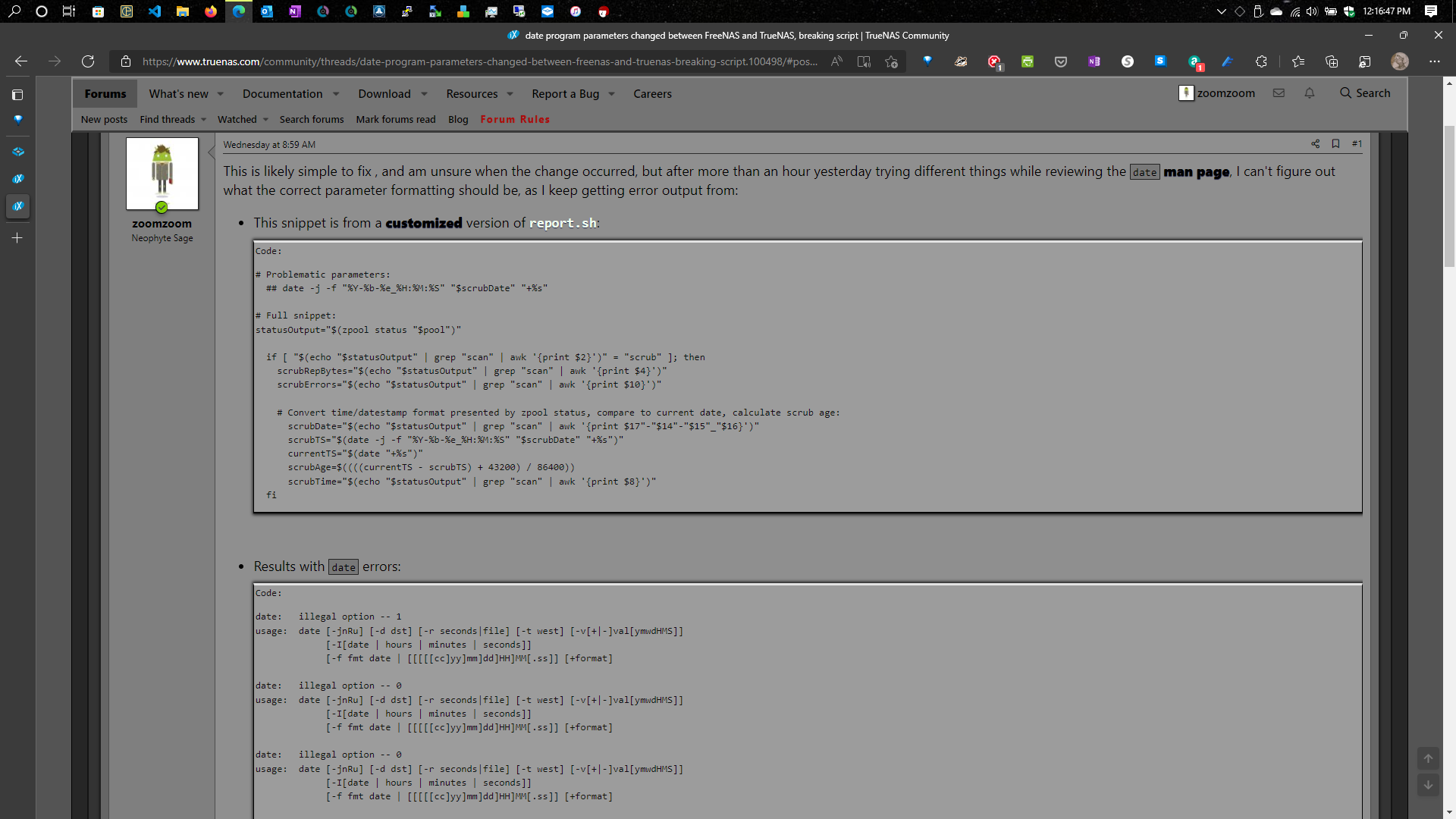Open the report.sh link
Viewport: 1456px width, 819px height.
[x=563, y=223]
